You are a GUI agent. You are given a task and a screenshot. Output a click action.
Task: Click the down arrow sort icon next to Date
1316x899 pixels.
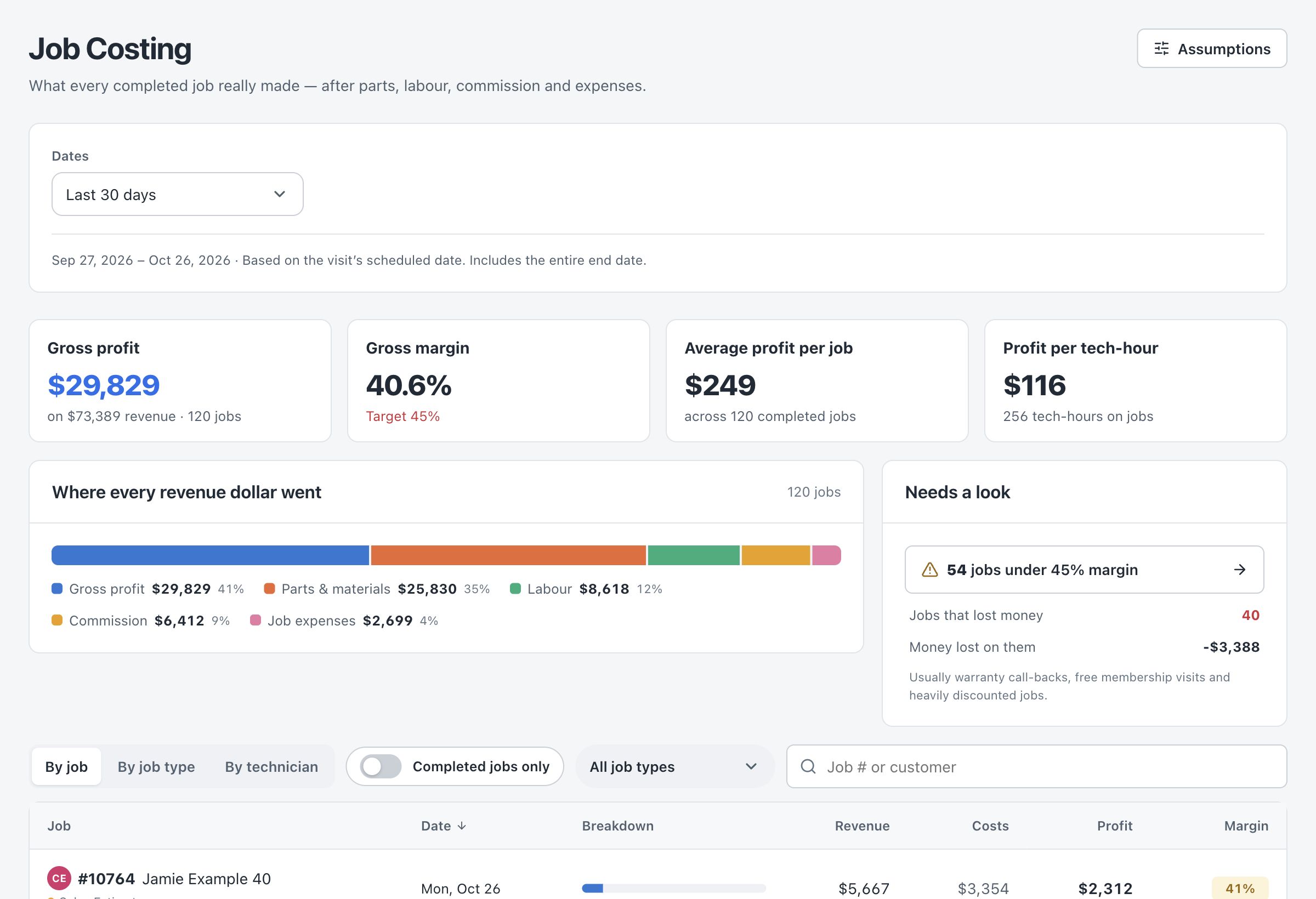(x=462, y=826)
